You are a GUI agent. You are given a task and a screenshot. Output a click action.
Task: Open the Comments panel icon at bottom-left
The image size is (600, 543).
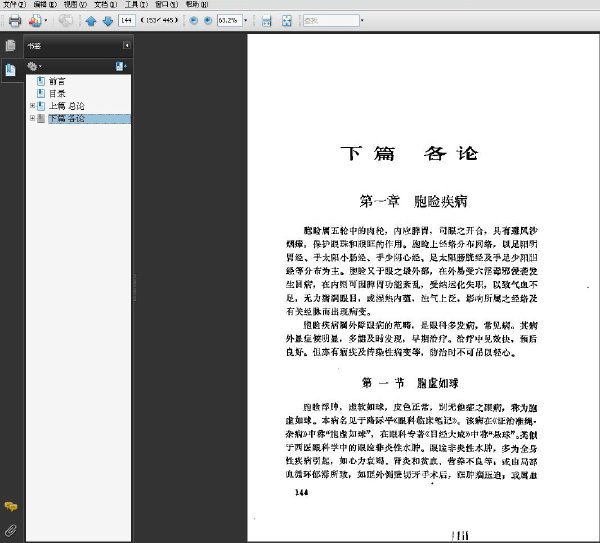coord(11,507)
